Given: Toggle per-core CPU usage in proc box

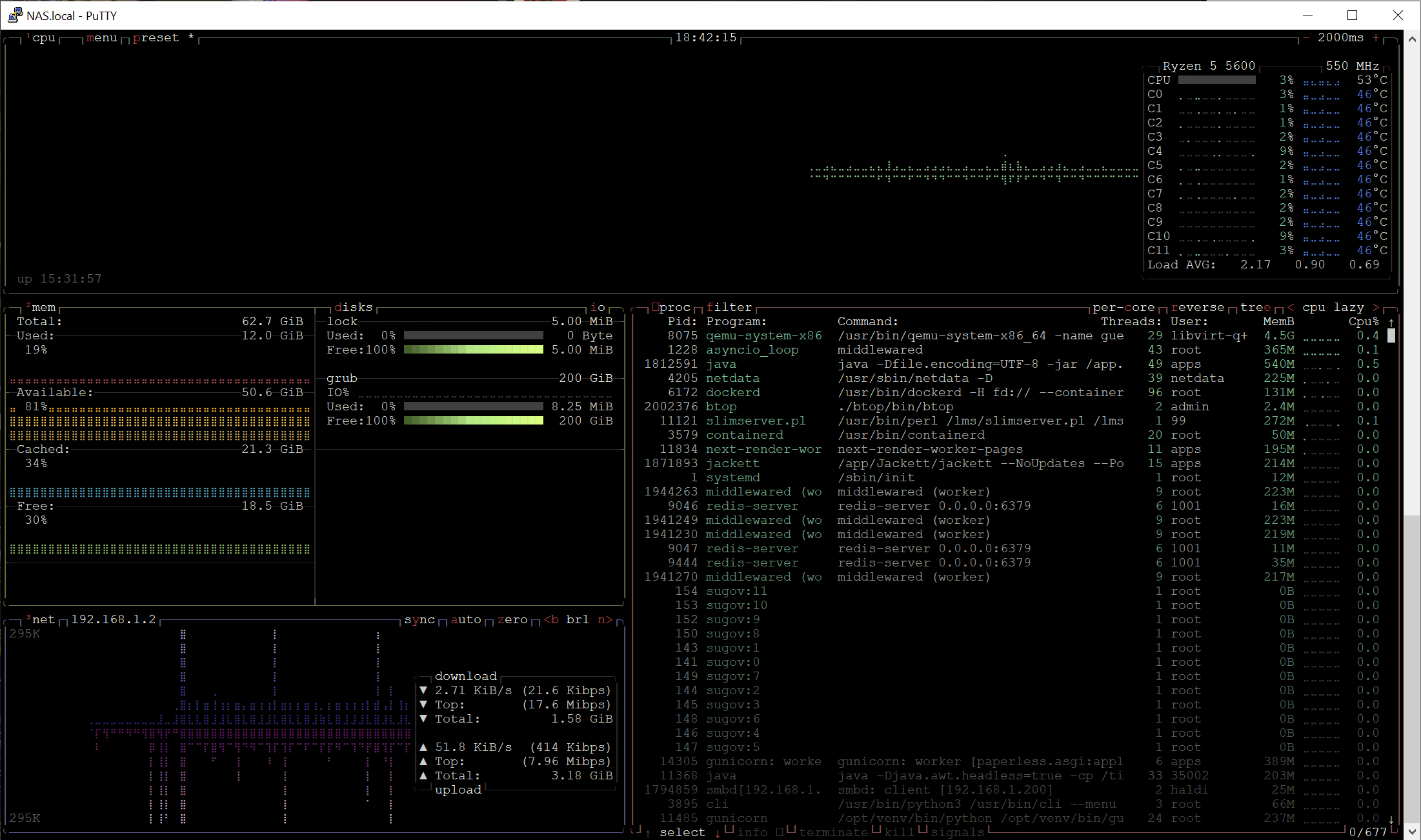Looking at the screenshot, I should point(1124,307).
